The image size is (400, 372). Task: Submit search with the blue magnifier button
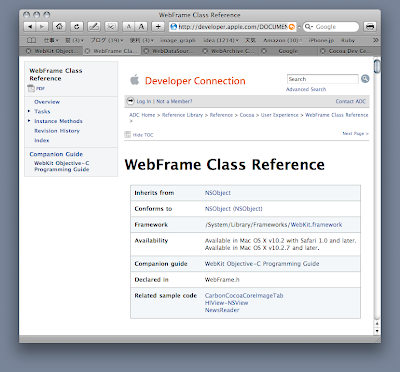(x=365, y=79)
